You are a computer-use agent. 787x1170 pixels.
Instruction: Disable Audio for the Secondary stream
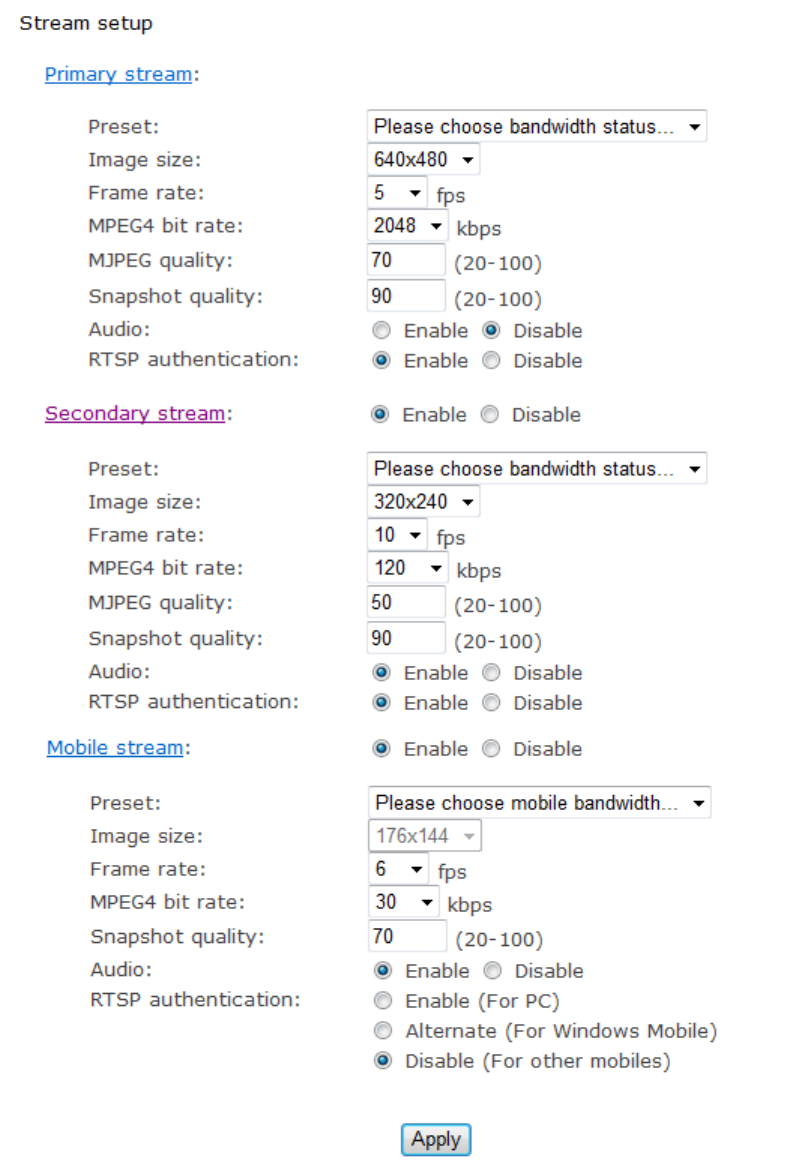pos(490,673)
